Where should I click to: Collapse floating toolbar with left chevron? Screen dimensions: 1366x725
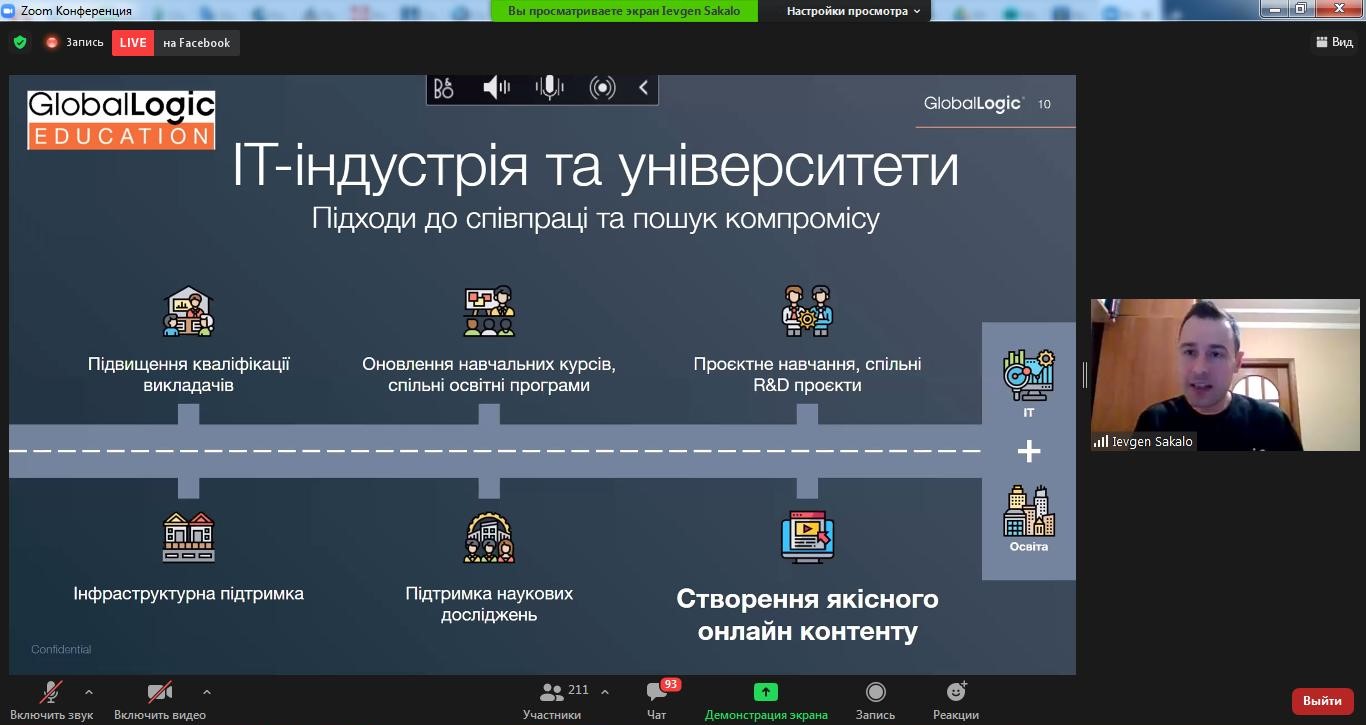click(x=643, y=88)
